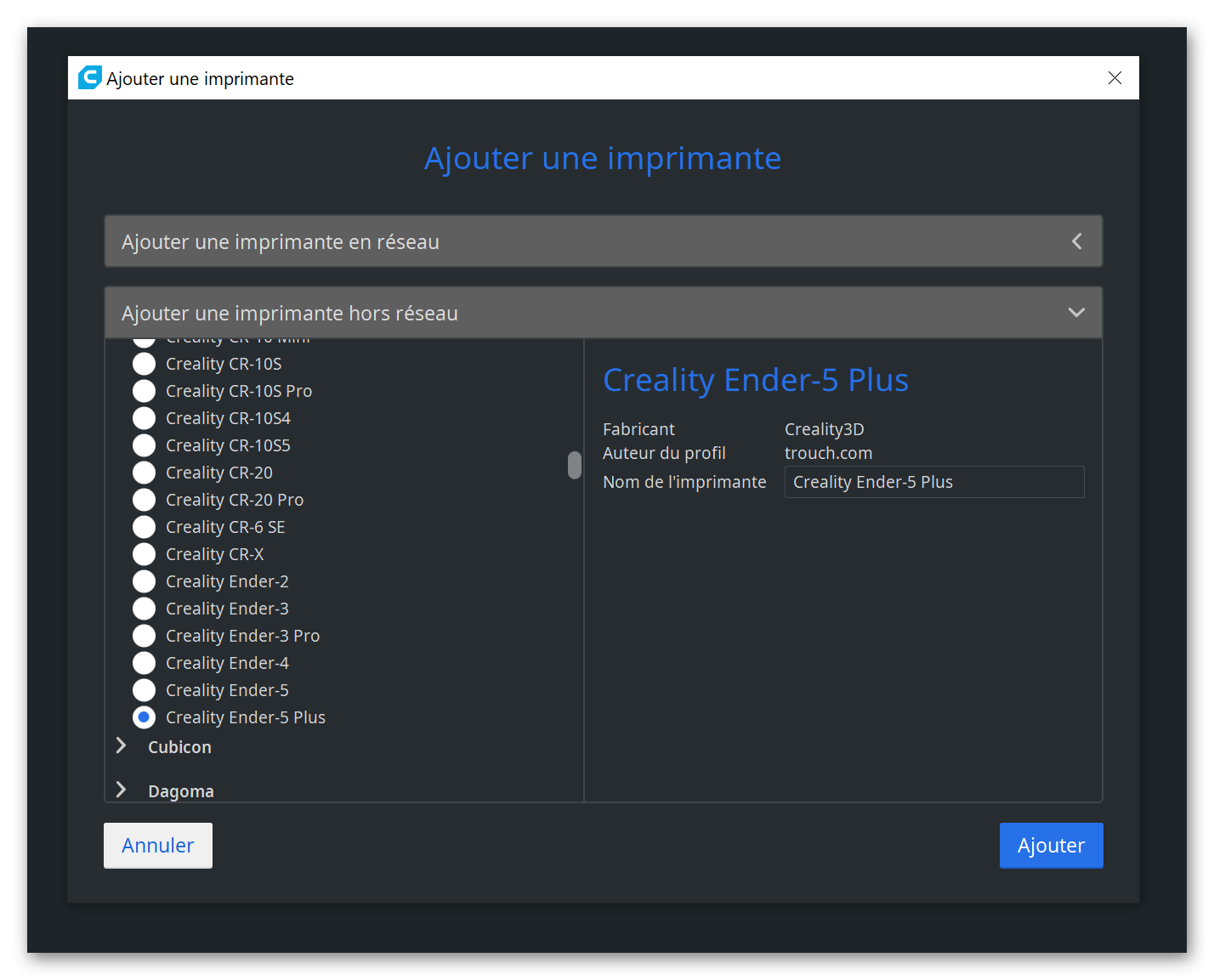The image size is (1214, 980).
Task: Click the blue Ajouter une imprimante page heading
Action: (x=603, y=158)
